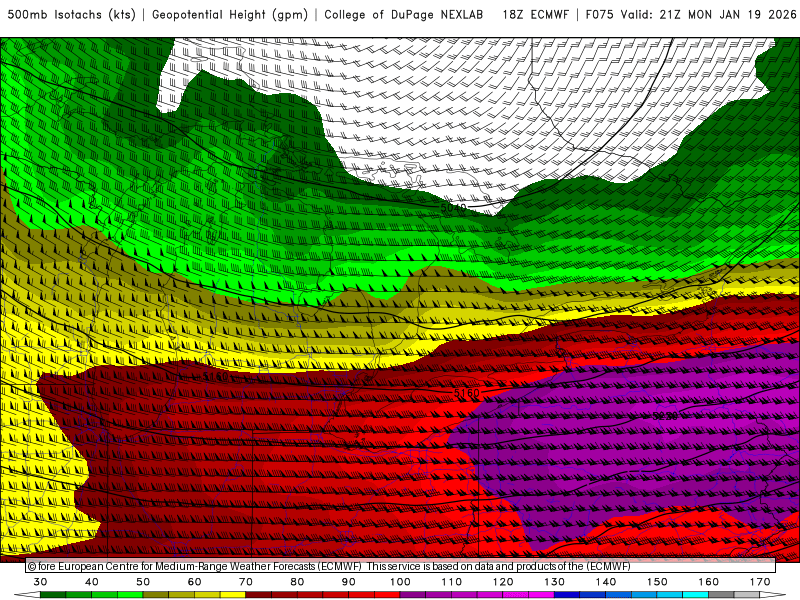Viewport: 800px width, 600px height.
Task: Select the dark purple 100-105 kt legend swatch
Action: click(x=413, y=594)
